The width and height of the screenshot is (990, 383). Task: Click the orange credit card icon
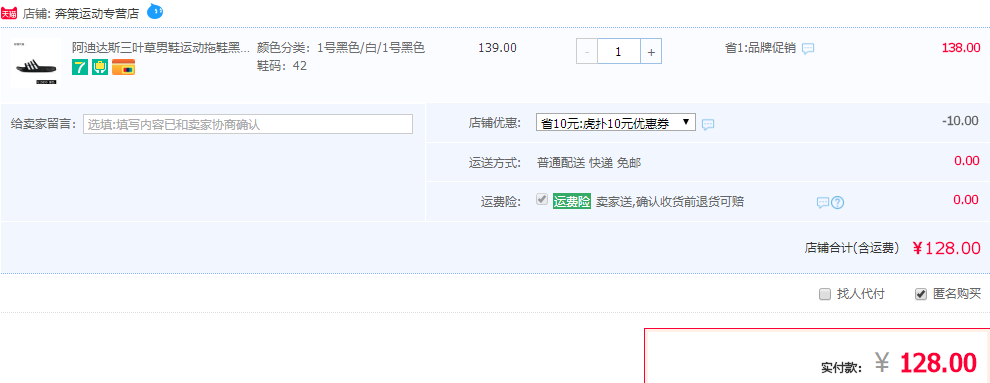click(x=123, y=67)
